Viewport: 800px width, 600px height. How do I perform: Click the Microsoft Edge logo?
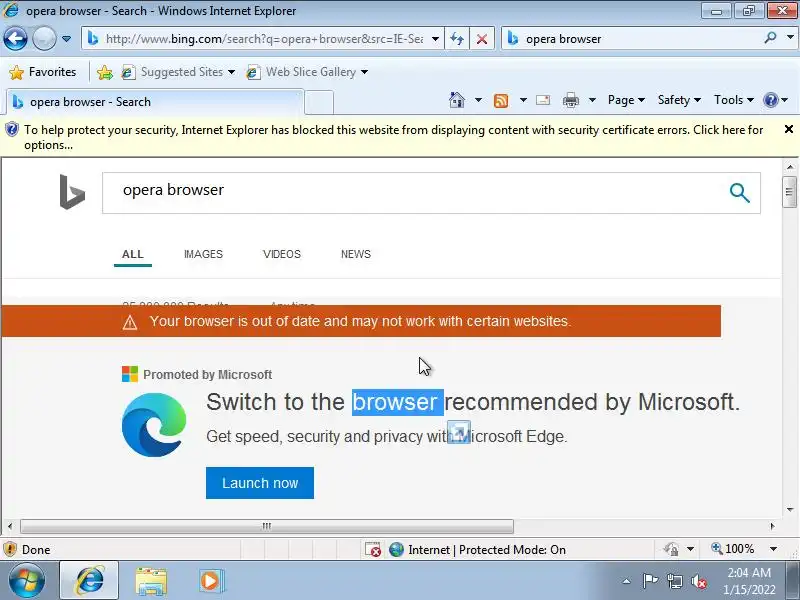[154, 424]
